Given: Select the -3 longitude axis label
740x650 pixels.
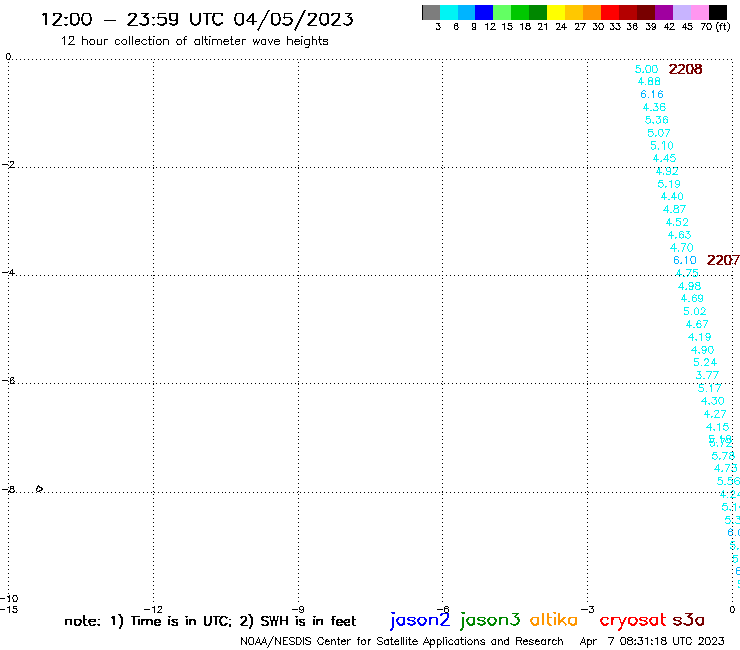Looking at the screenshot, I should click(588, 609).
